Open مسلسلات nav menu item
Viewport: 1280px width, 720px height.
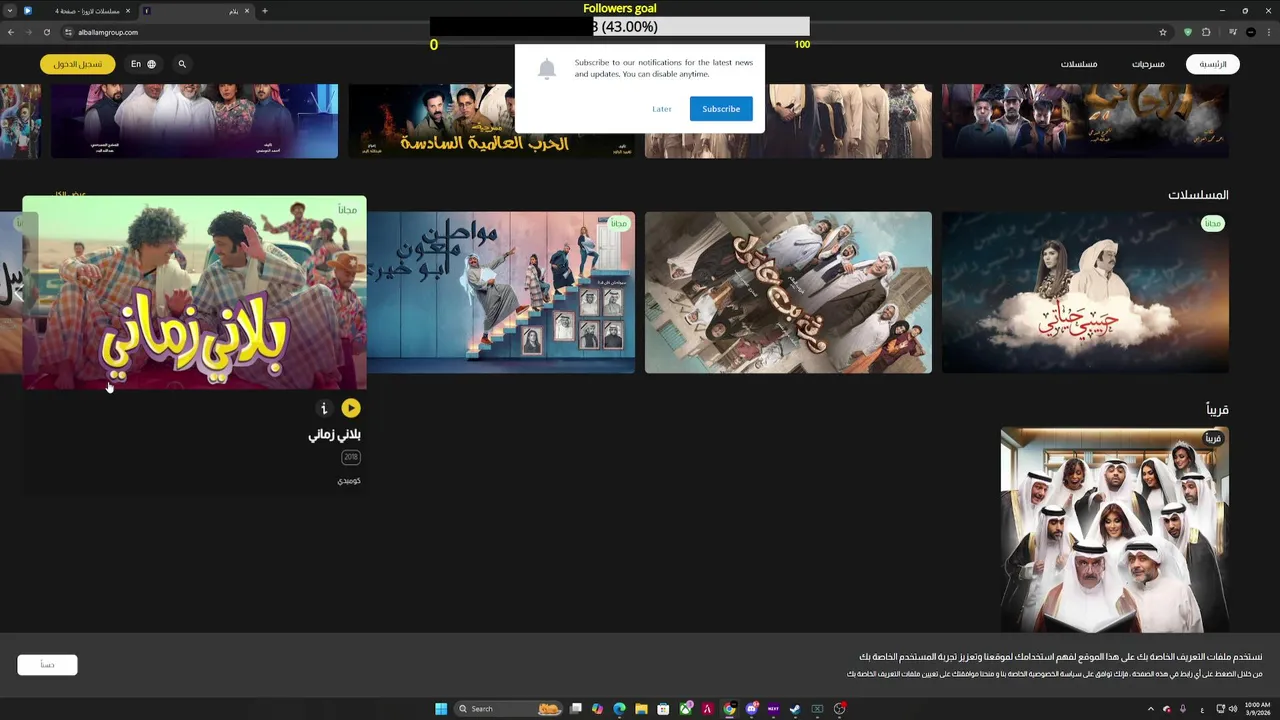coord(1079,64)
